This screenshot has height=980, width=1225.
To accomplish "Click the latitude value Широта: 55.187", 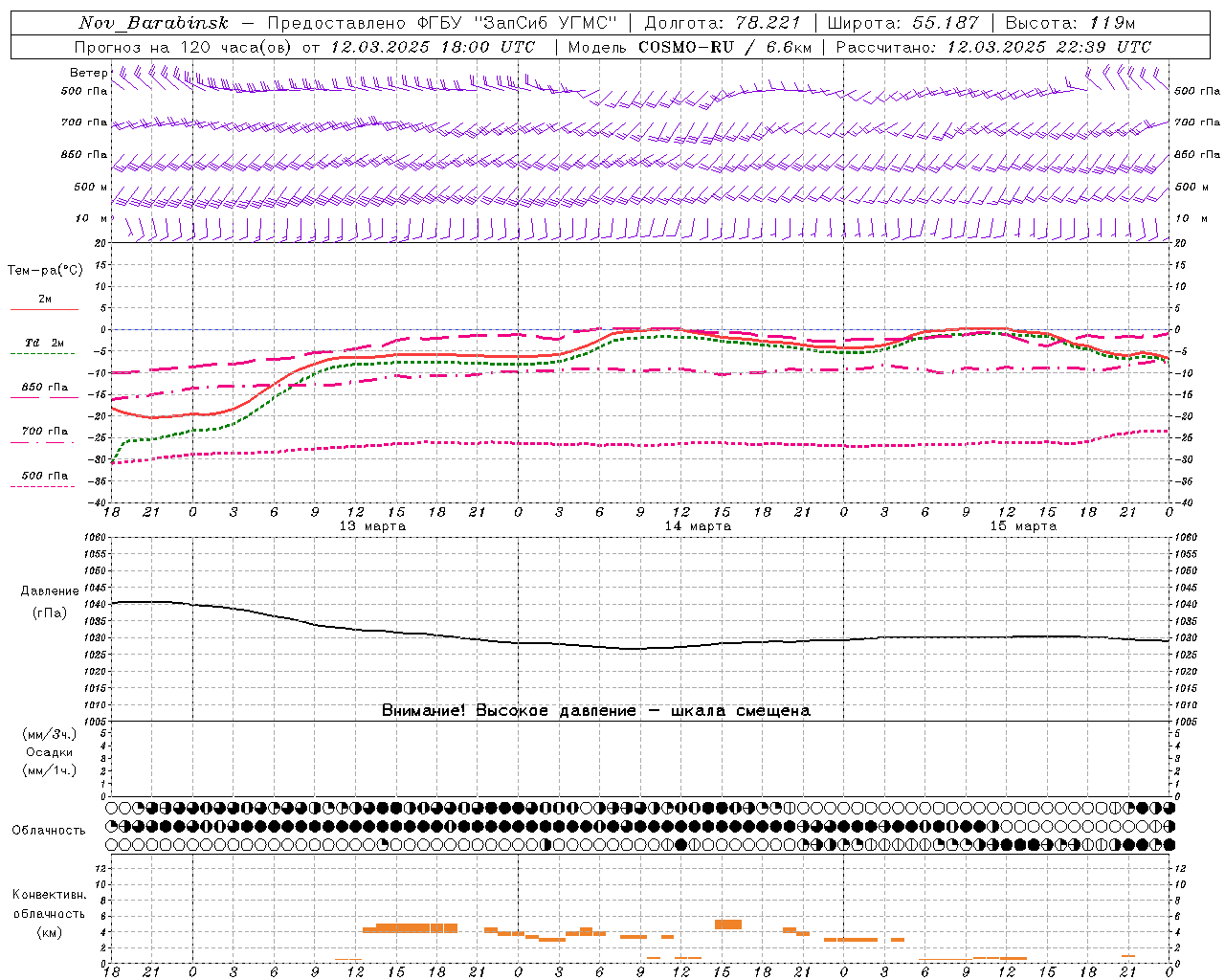I will click(x=902, y=23).
